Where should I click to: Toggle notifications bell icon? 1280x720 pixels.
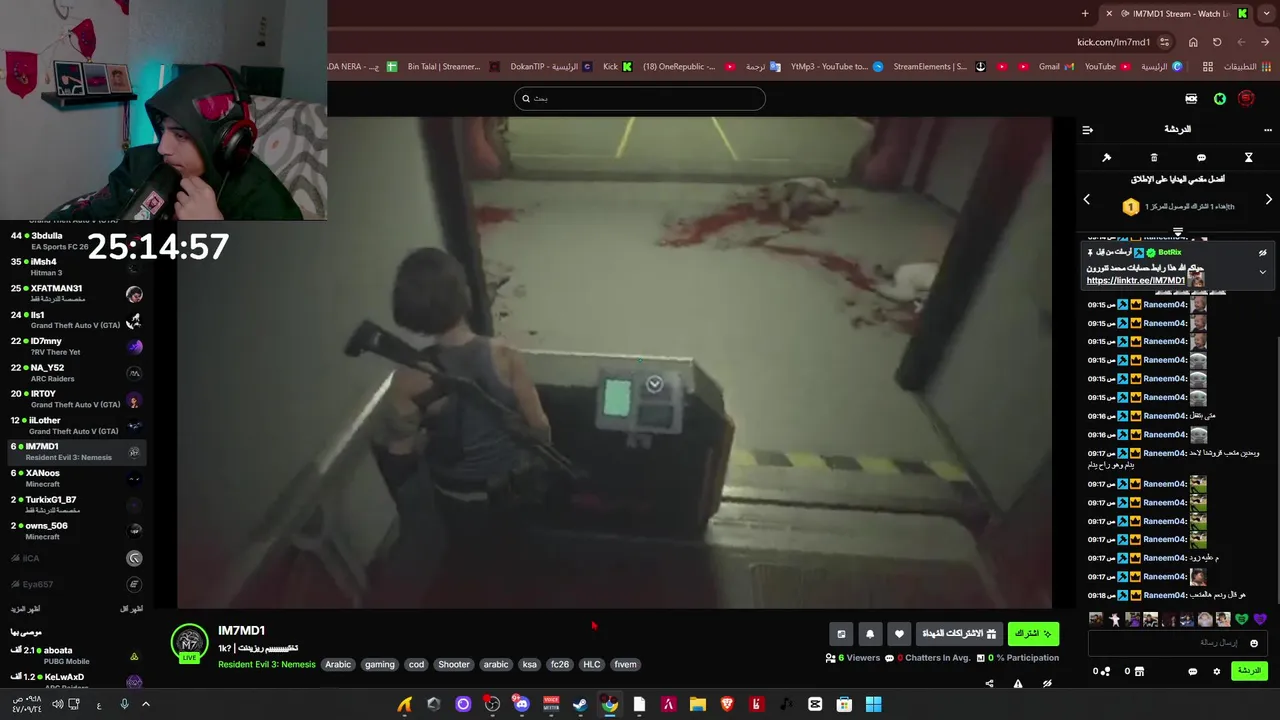point(870,634)
